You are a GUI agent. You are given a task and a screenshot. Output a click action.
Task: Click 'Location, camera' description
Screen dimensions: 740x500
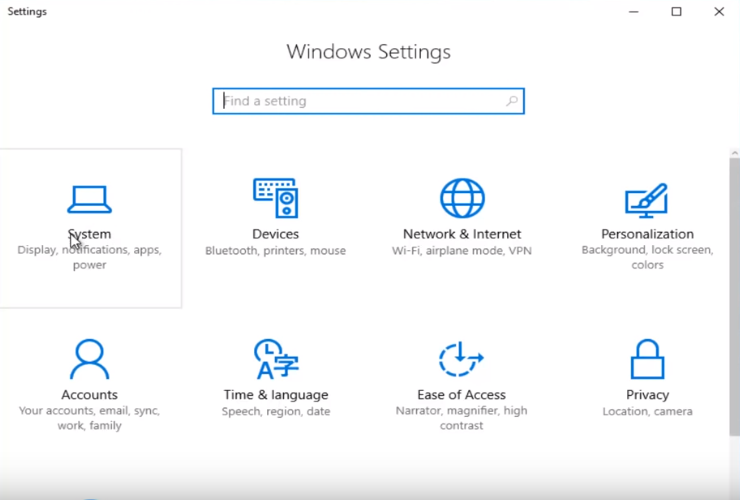tap(648, 412)
